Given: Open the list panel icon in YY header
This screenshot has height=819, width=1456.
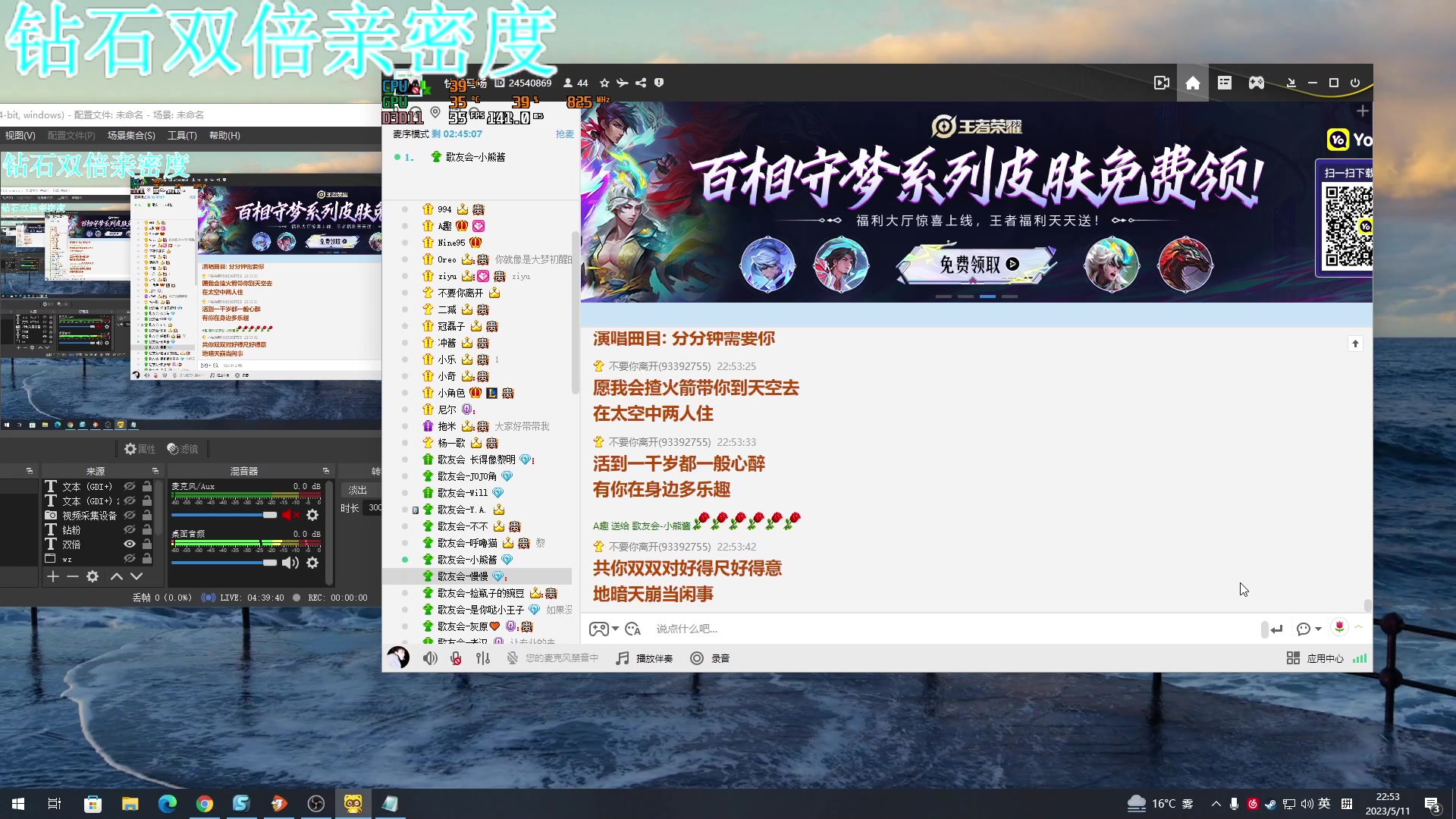Looking at the screenshot, I should pyautogui.click(x=1225, y=83).
